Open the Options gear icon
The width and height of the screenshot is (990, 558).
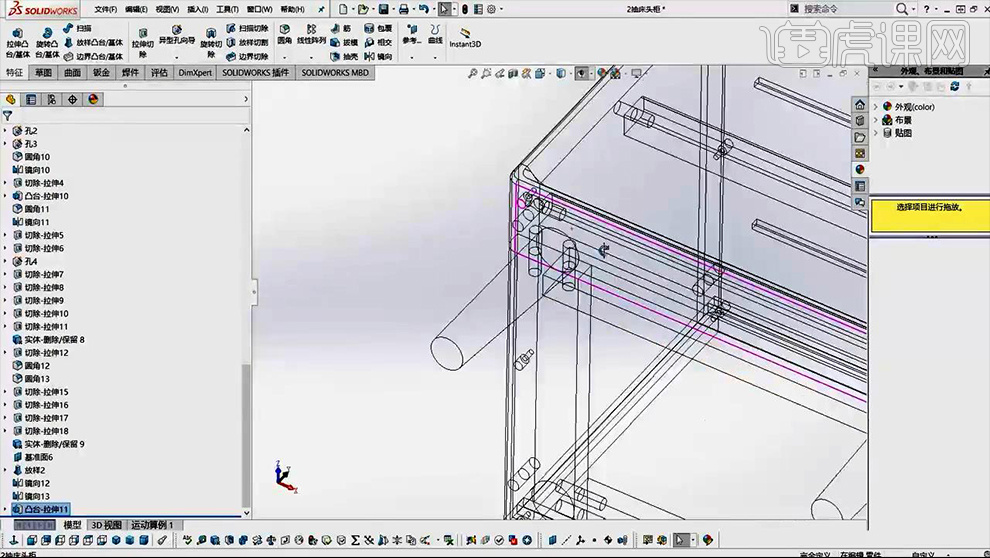(492, 9)
